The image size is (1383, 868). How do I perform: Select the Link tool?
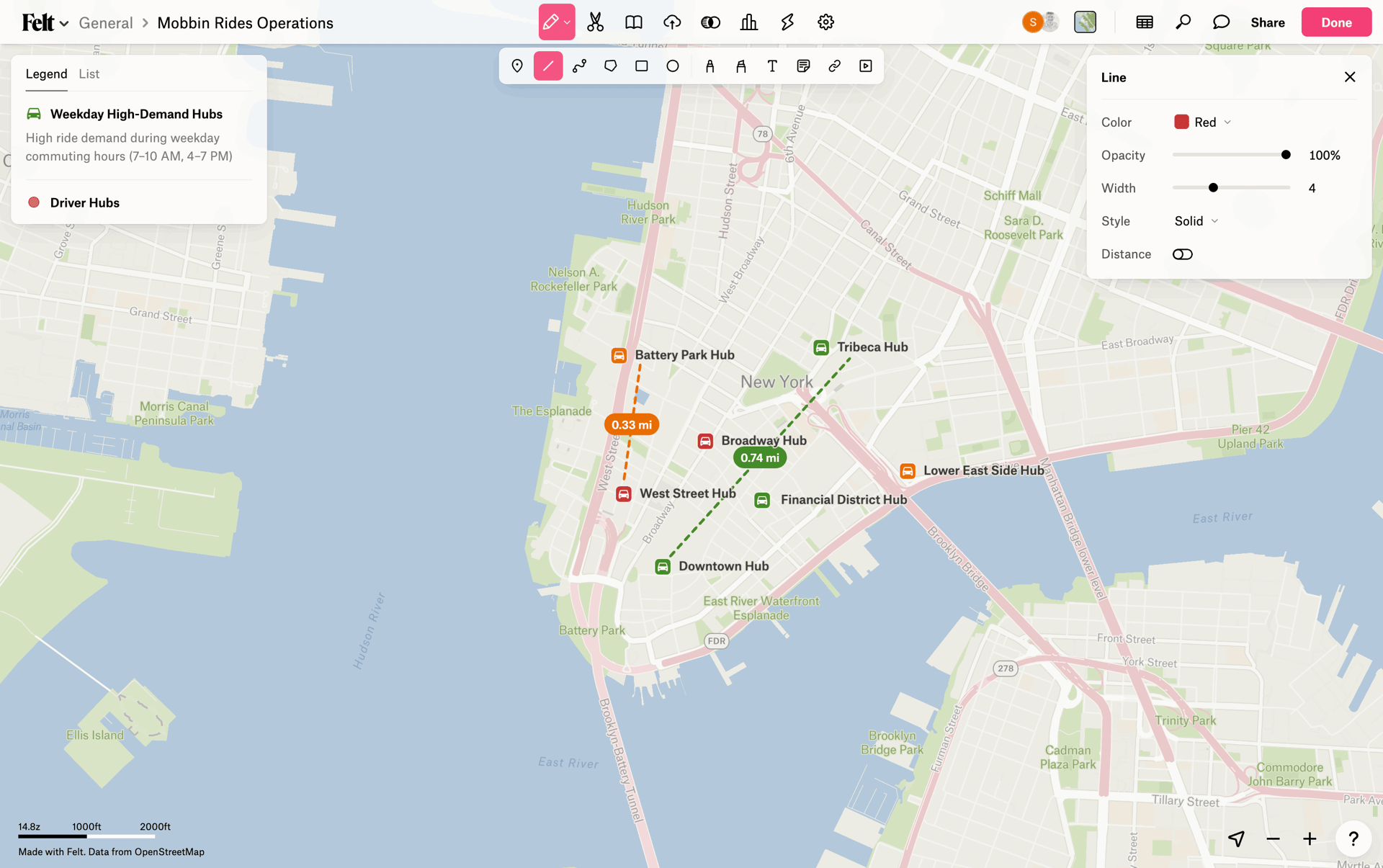pos(834,66)
